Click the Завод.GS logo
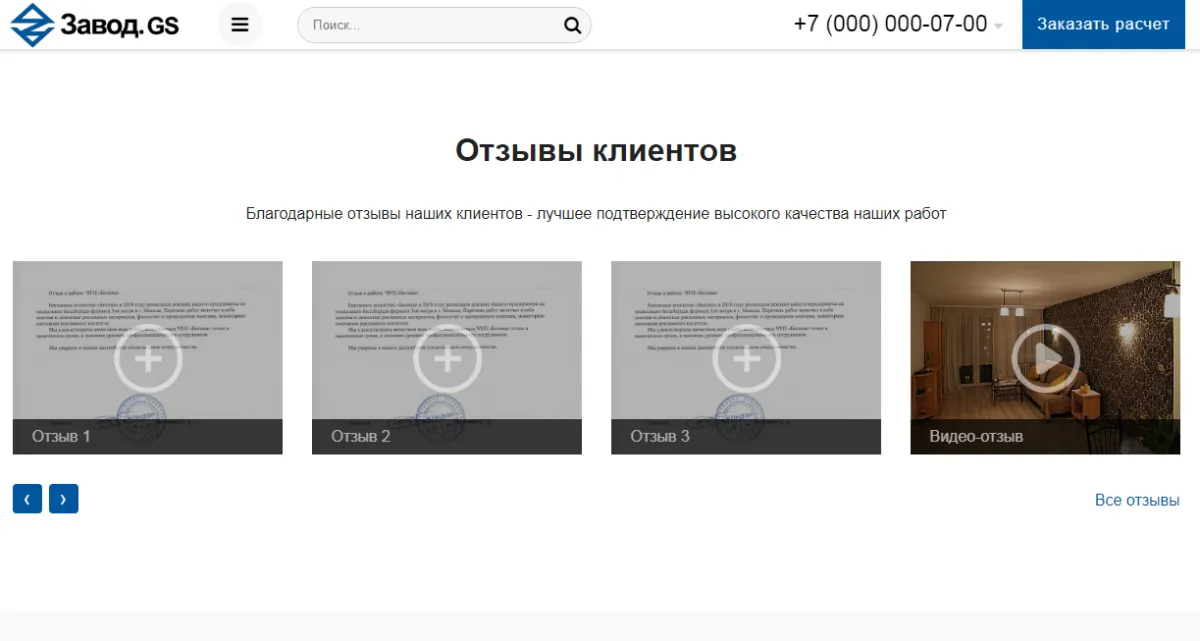The width and height of the screenshot is (1200, 641). click(95, 25)
